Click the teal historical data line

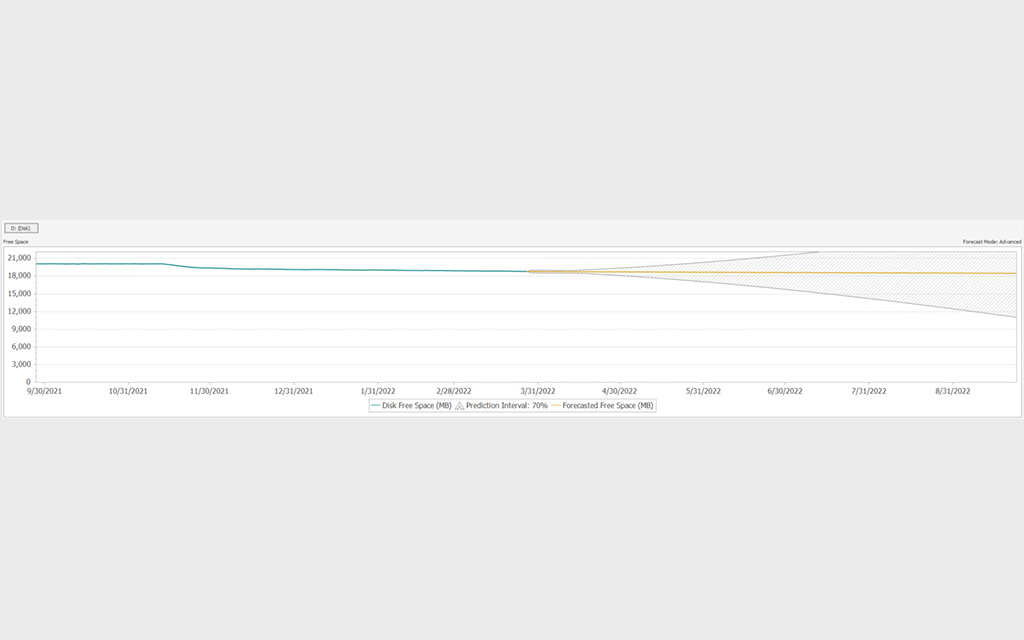pos(300,269)
